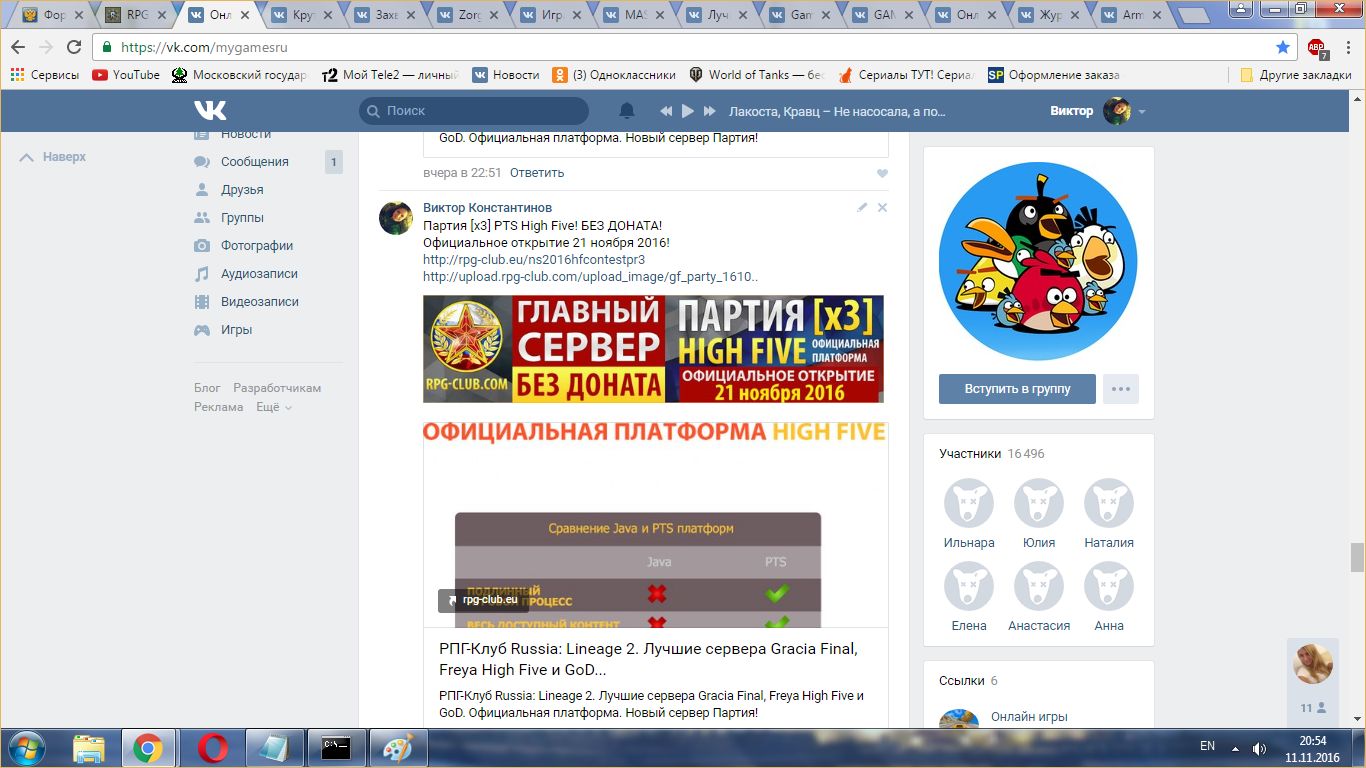This screenshot has width=1366, height=768.
Task: Skip to the previous audio track
Action: pos(666,111)
